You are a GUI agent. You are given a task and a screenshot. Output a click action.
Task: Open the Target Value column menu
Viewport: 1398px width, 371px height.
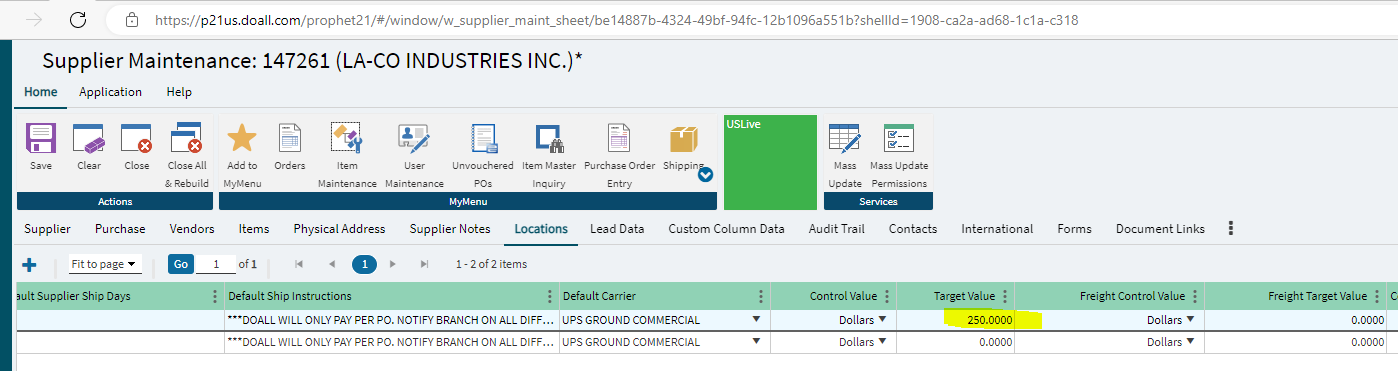pyautogui.click(x=1005, y=296)
